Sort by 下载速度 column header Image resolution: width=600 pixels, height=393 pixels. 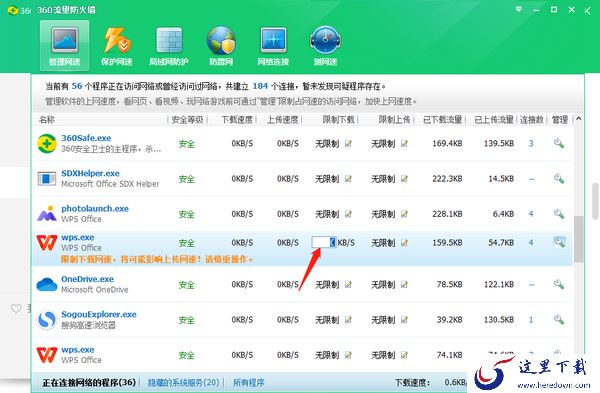point(237,120)
